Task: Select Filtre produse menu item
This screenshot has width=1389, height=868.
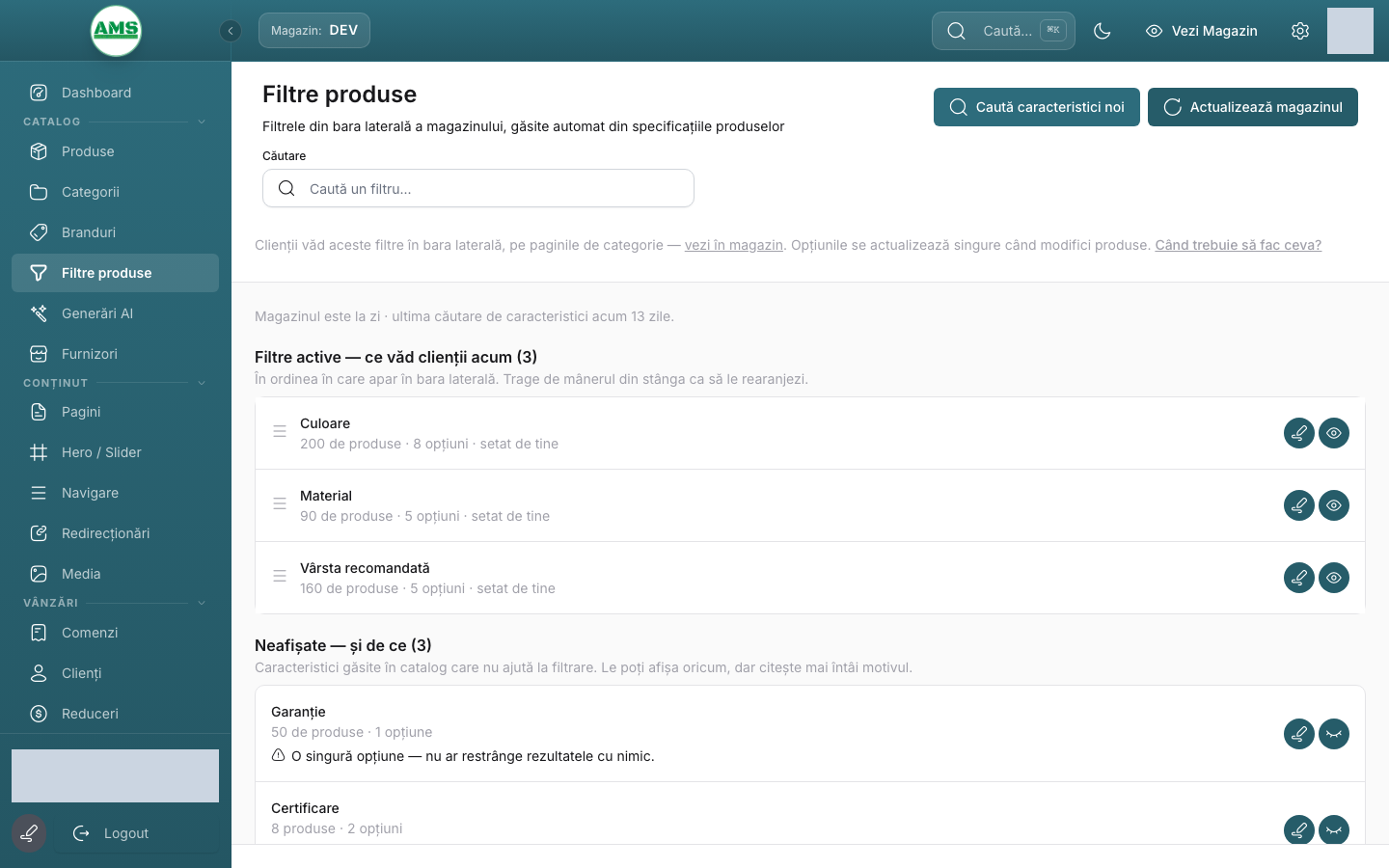Action: [x=116, y=273]
